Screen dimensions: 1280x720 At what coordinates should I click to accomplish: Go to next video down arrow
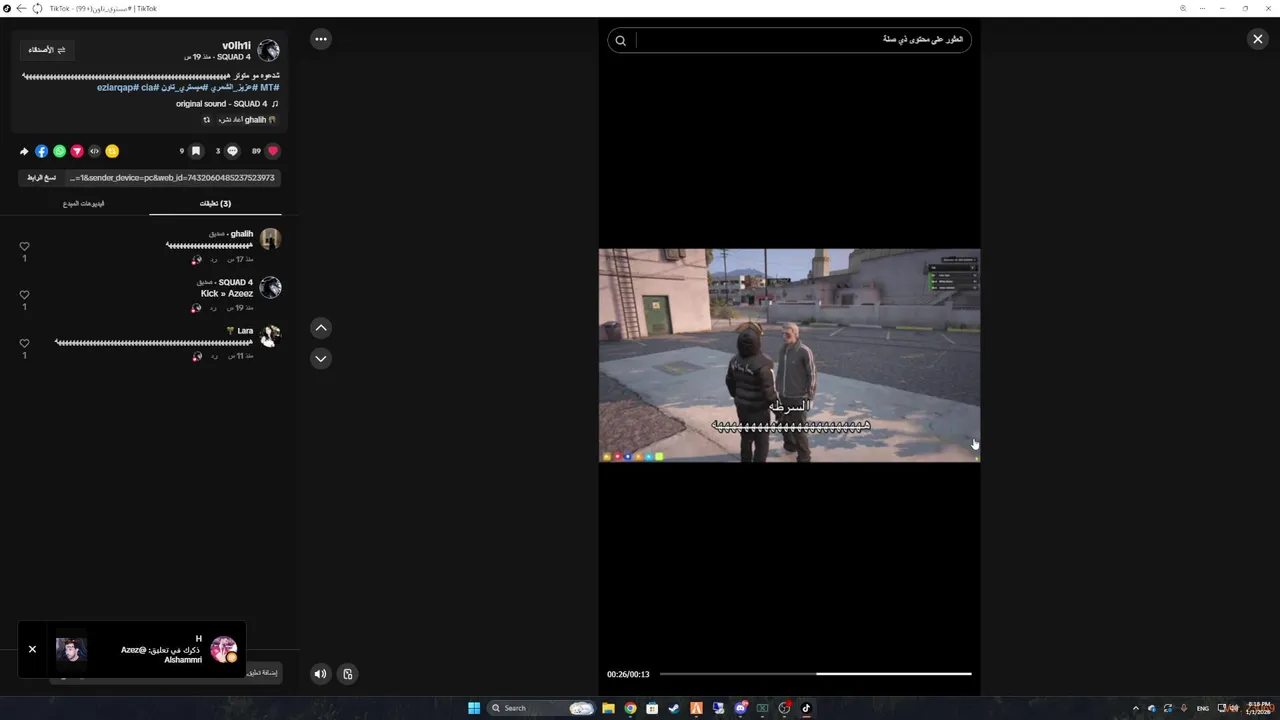[321, 358]
